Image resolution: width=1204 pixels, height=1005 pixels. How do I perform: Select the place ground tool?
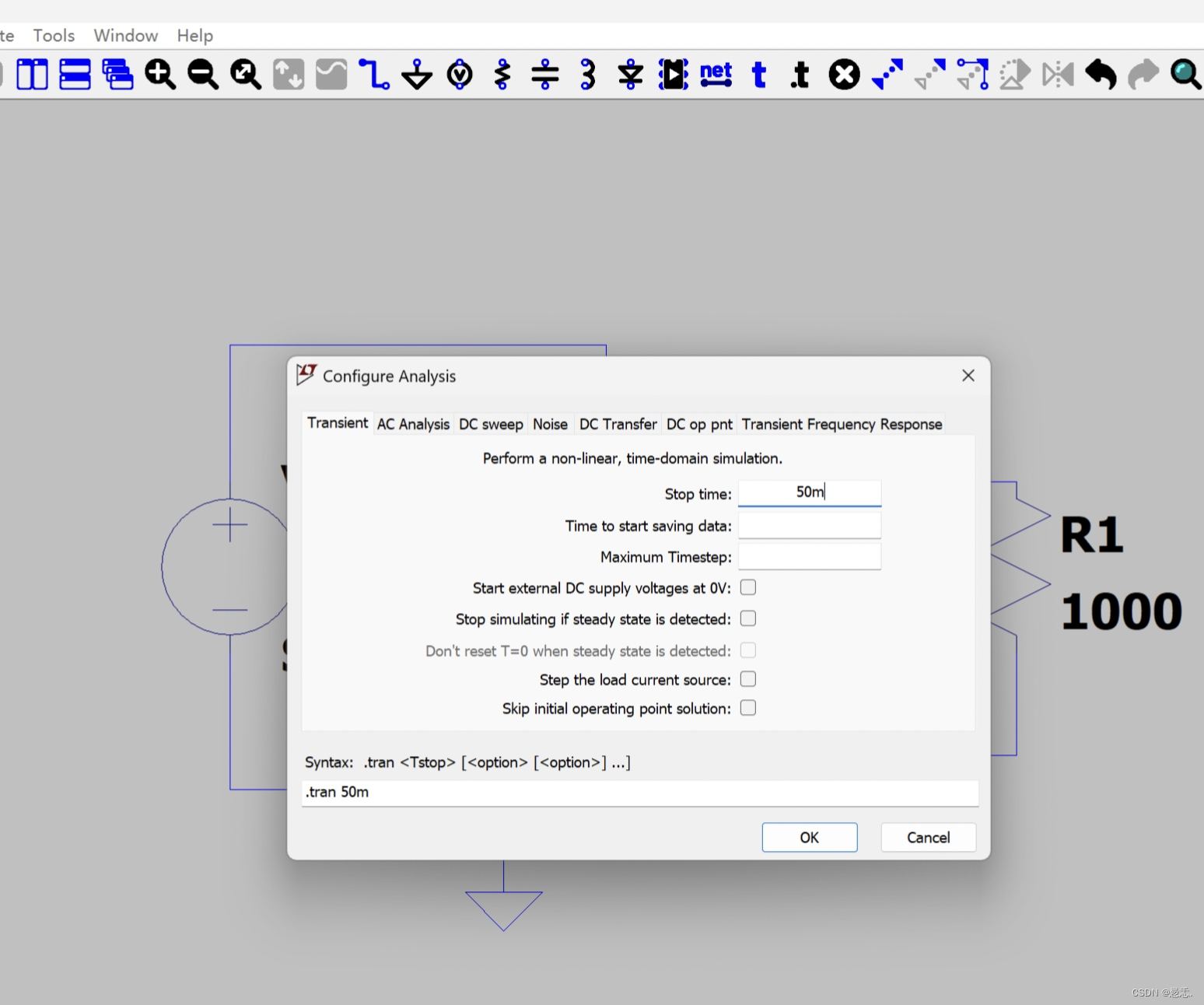click(x=417, y=75)
